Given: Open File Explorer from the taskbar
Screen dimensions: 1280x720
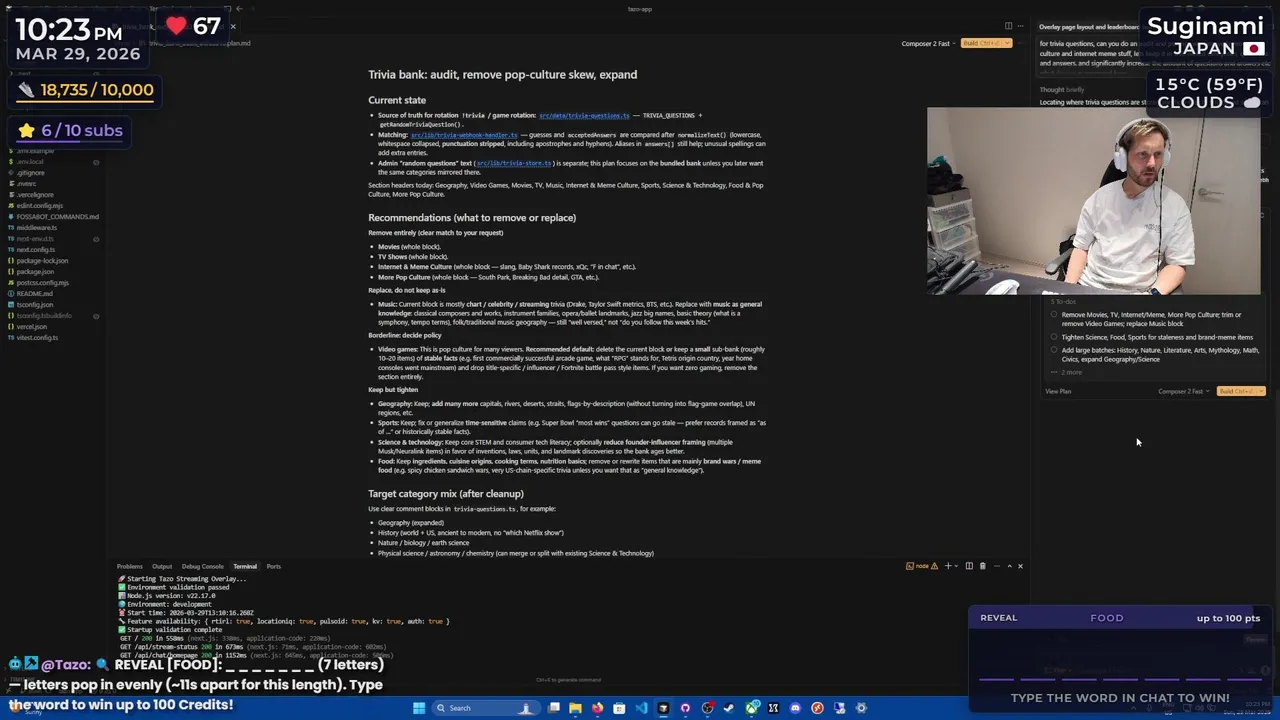Looking at the screenshot, I should [575, 708].
